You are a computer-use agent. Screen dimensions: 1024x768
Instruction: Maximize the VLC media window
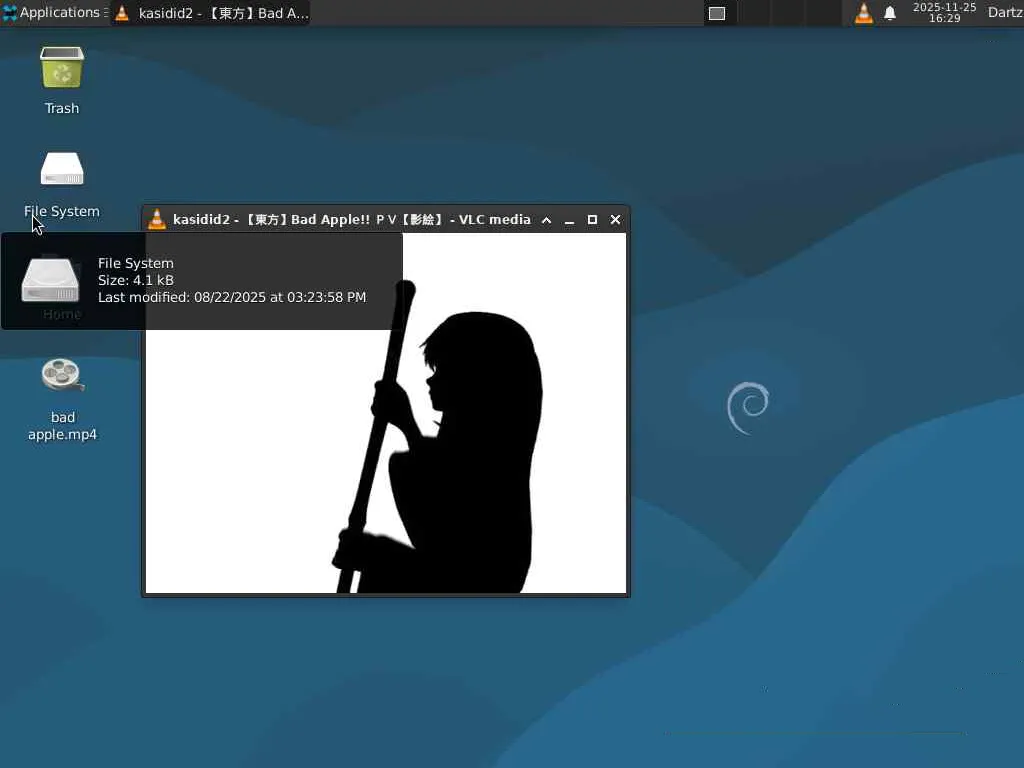coord(592,220)
